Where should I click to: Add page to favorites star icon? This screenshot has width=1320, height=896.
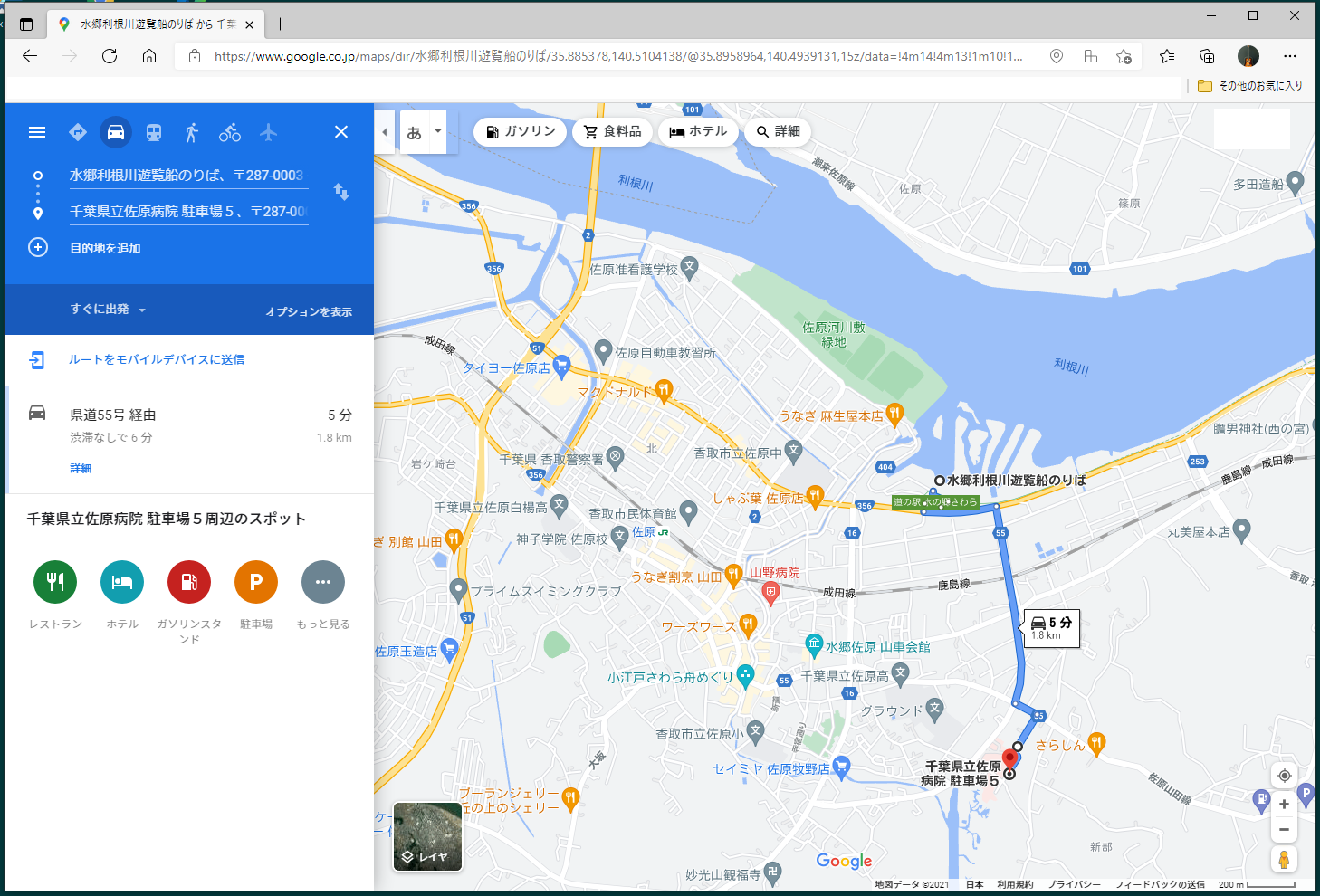coord(1124,56)
